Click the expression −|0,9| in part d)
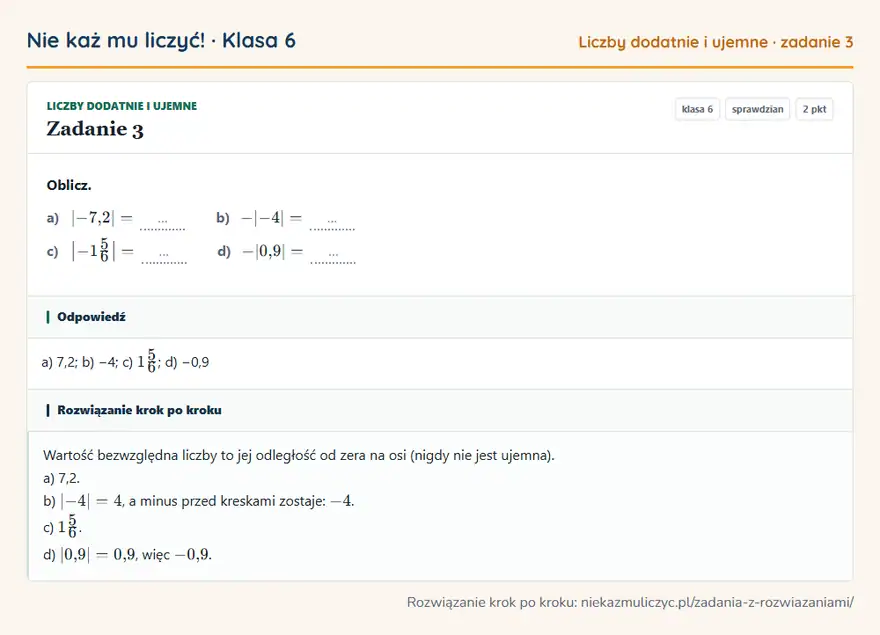Screen dimensions: 880x635 coord(263,251)
